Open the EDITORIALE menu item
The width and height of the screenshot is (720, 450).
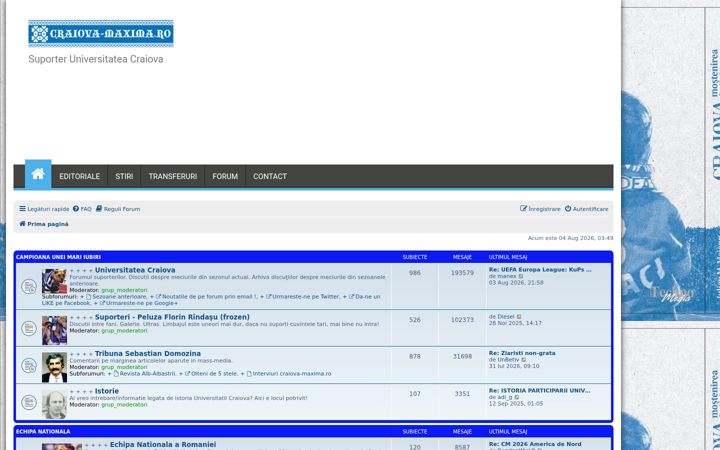pos(79,176)
